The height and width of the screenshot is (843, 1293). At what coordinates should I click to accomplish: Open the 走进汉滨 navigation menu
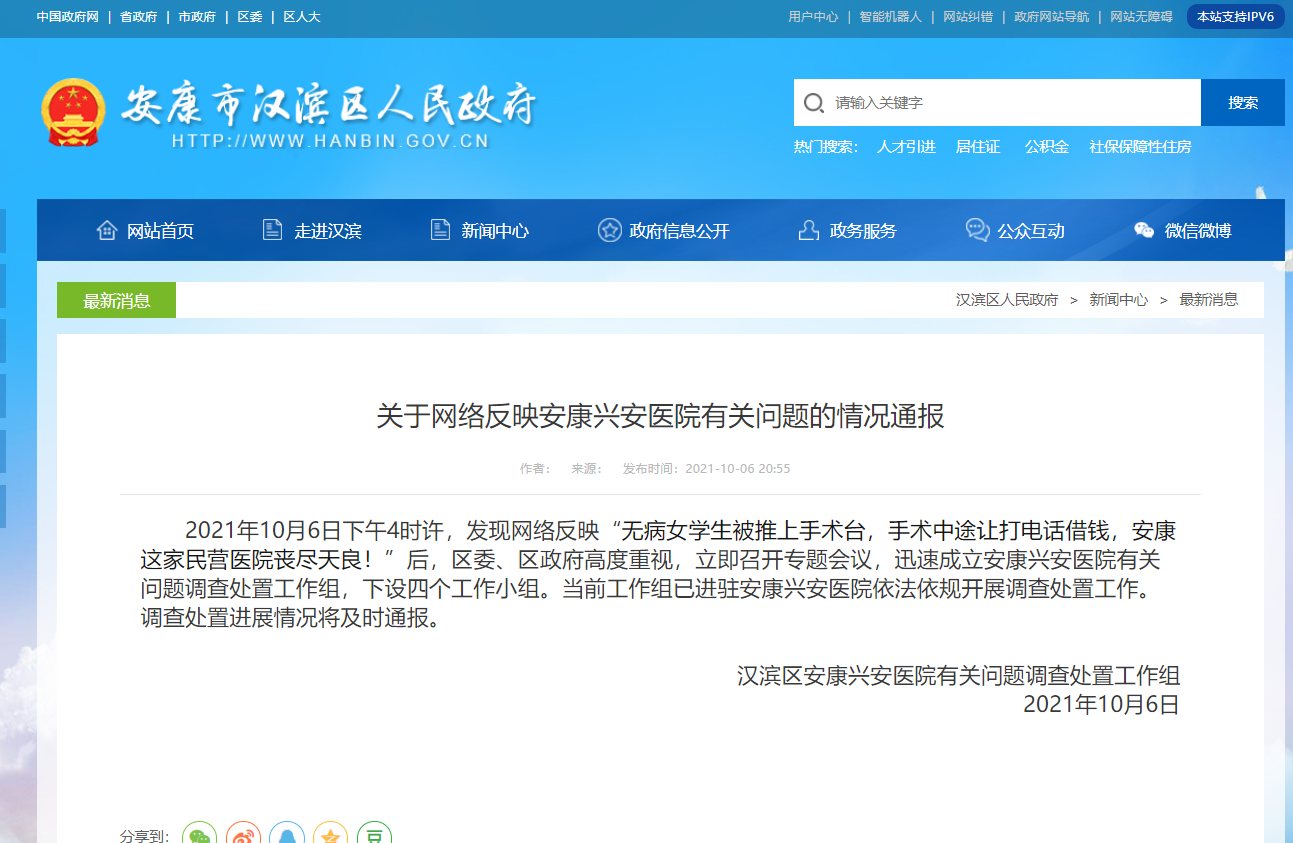312,231
